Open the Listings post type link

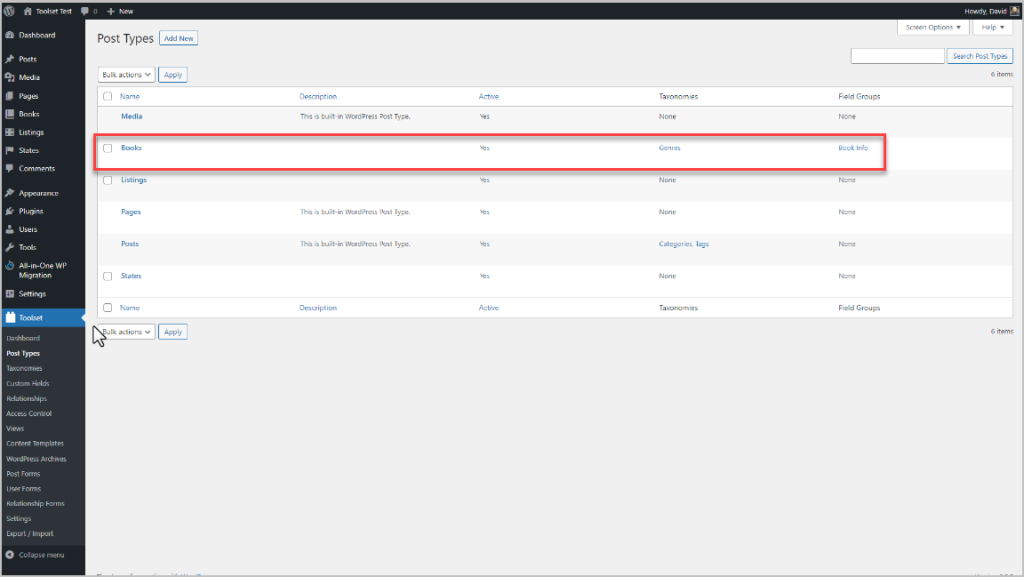tap(133, 179)
